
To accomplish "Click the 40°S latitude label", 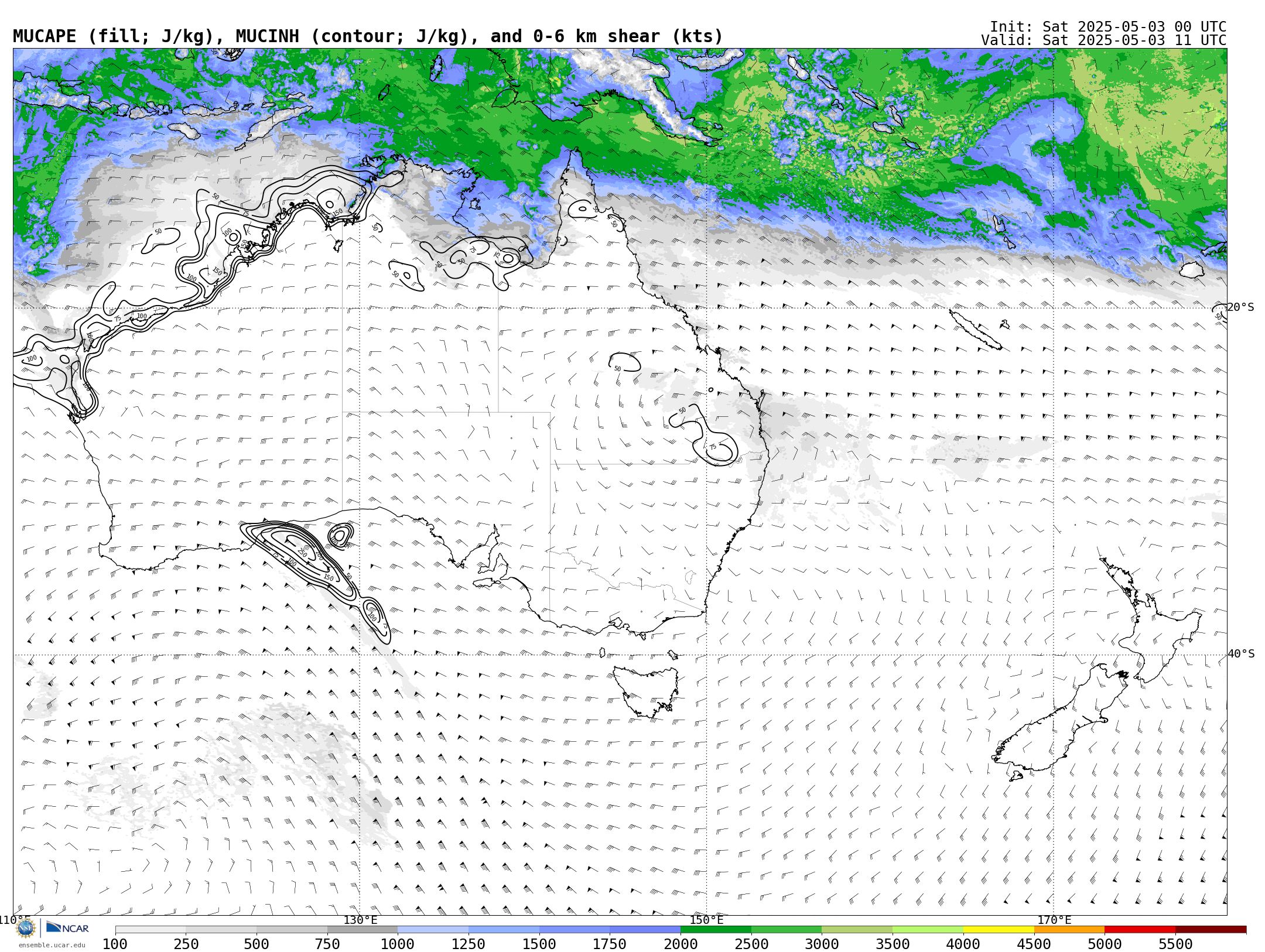I will (1241, 654).
